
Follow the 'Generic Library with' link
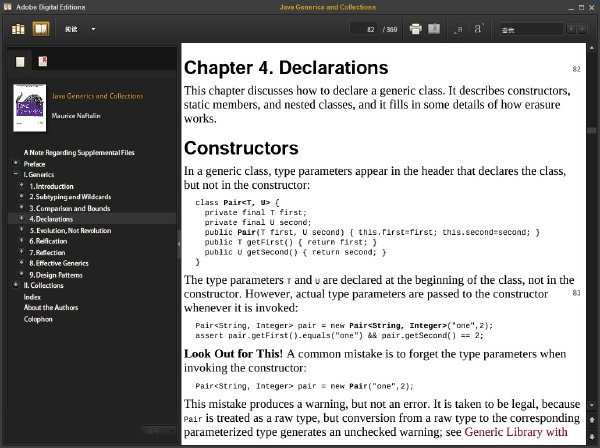pos(516,432)
